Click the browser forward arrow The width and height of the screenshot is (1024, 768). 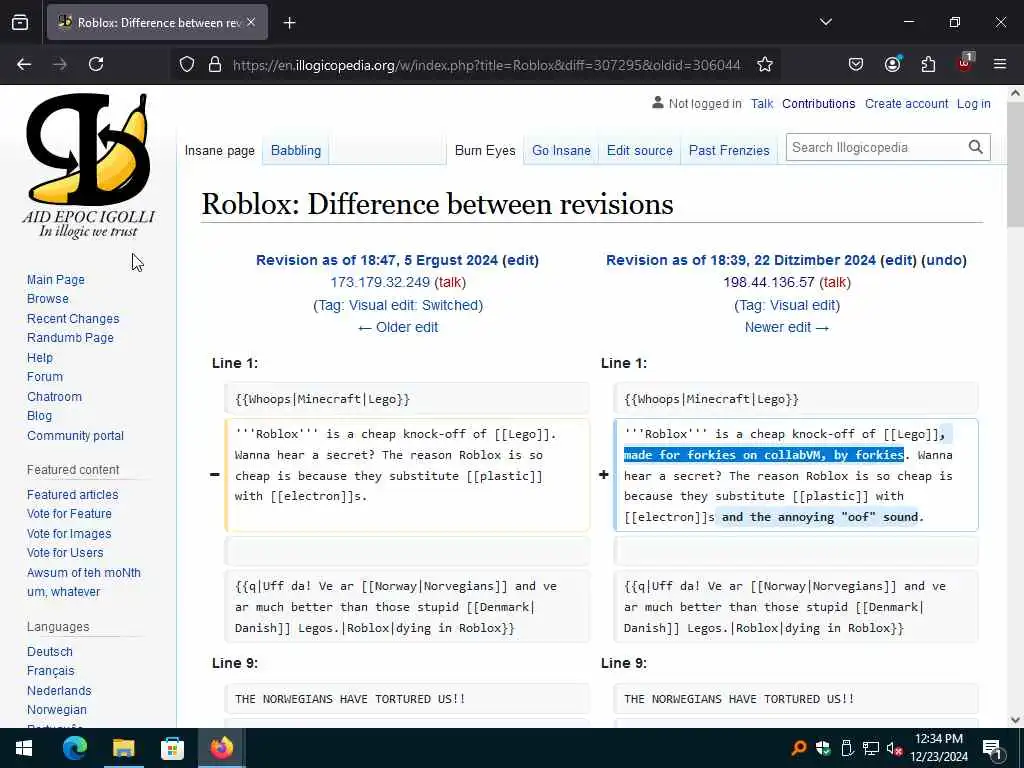(60, 64)
